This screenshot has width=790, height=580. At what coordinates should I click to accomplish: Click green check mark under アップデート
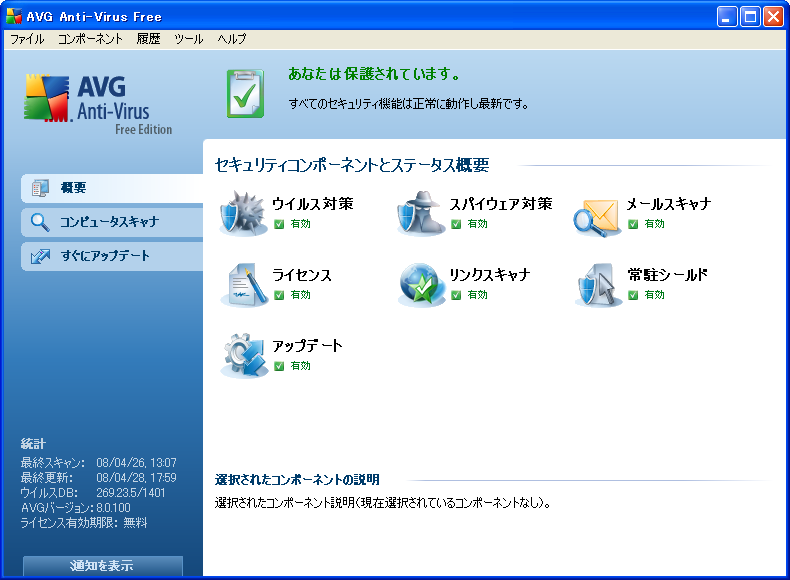tap(279, 366)
